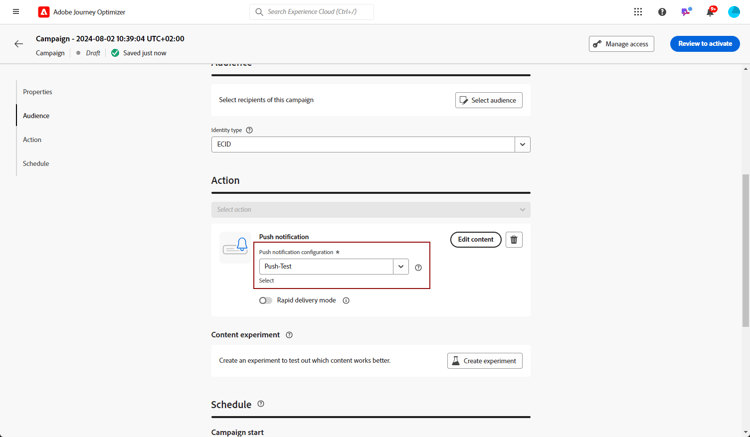Delete the push notification action

pyautogui.click(x=514, y=240)
